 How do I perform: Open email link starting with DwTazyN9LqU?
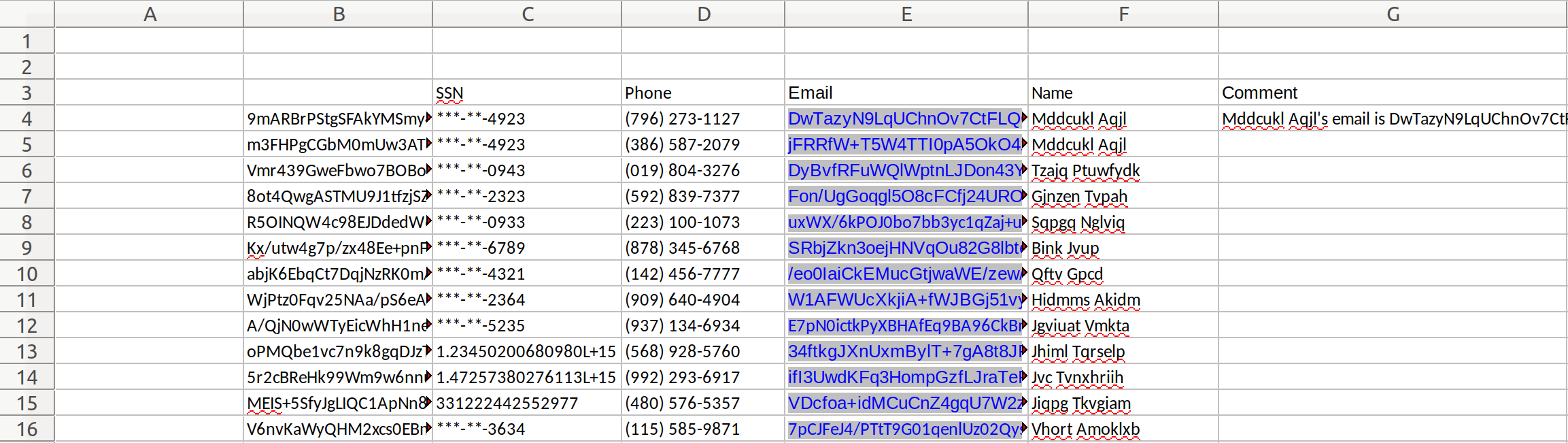904,118
